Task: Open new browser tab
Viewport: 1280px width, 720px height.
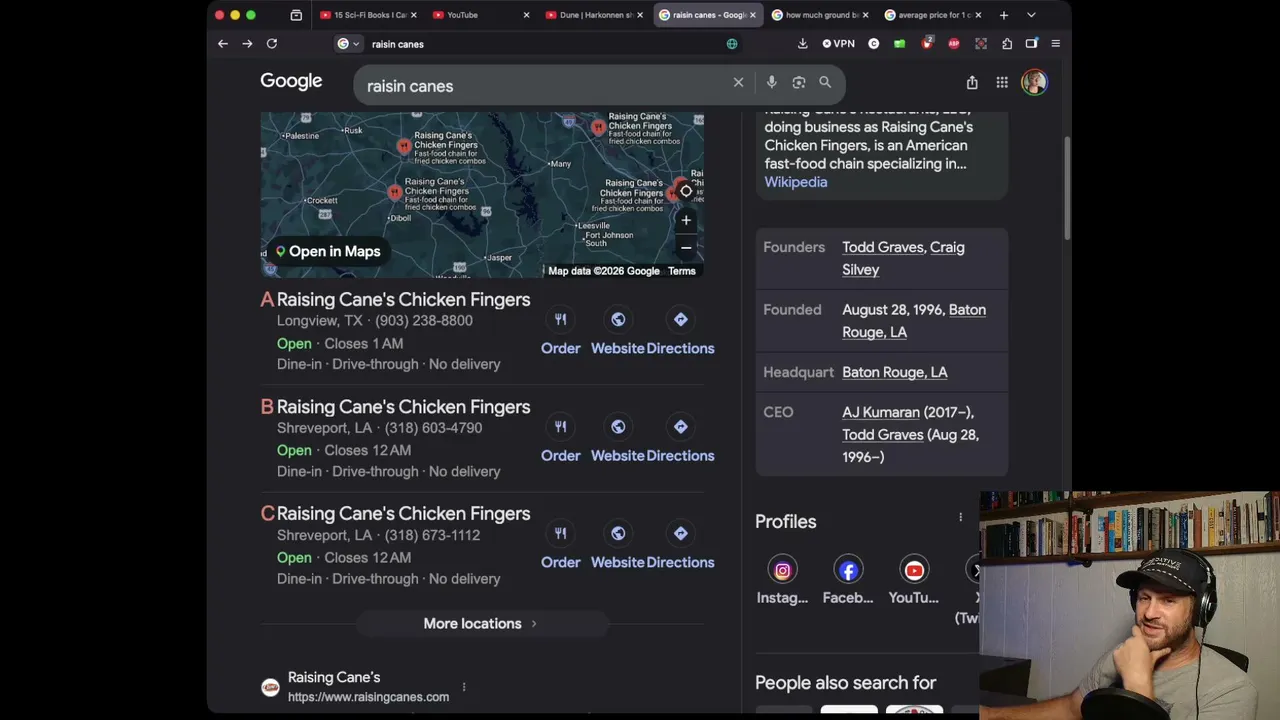Action: [x=1004, y=15]
